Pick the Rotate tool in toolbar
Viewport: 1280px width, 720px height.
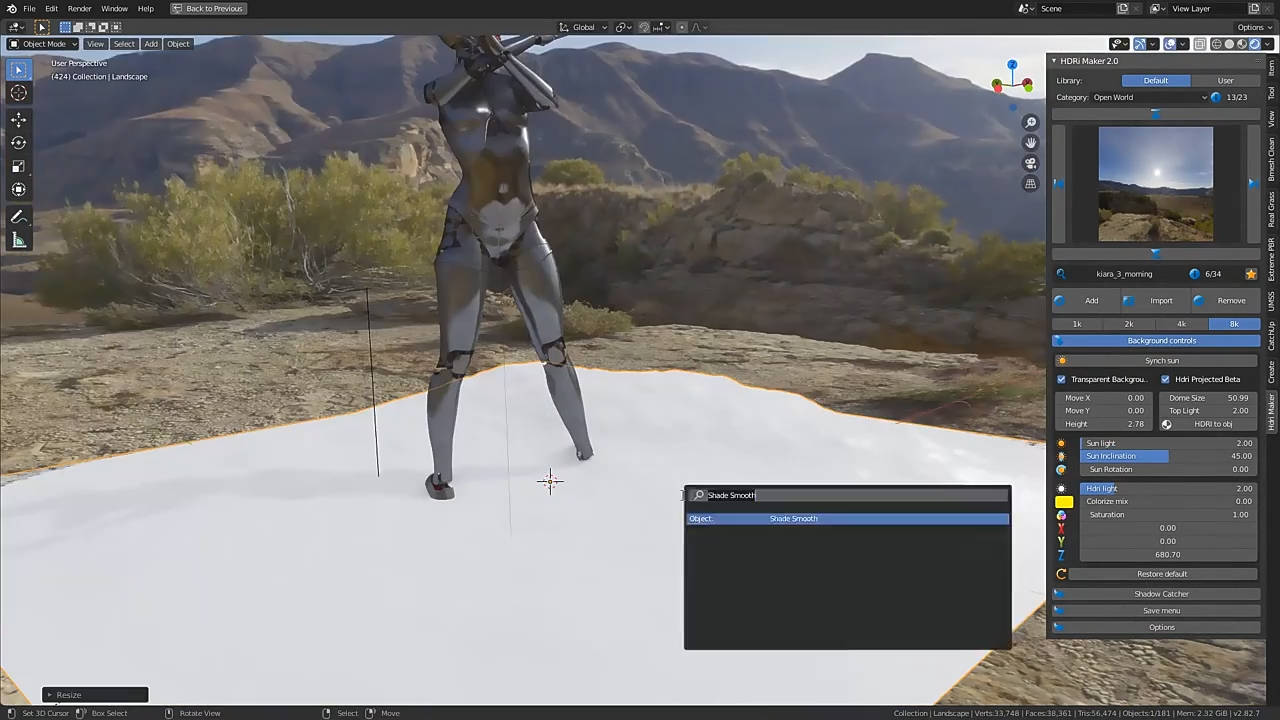19,143
